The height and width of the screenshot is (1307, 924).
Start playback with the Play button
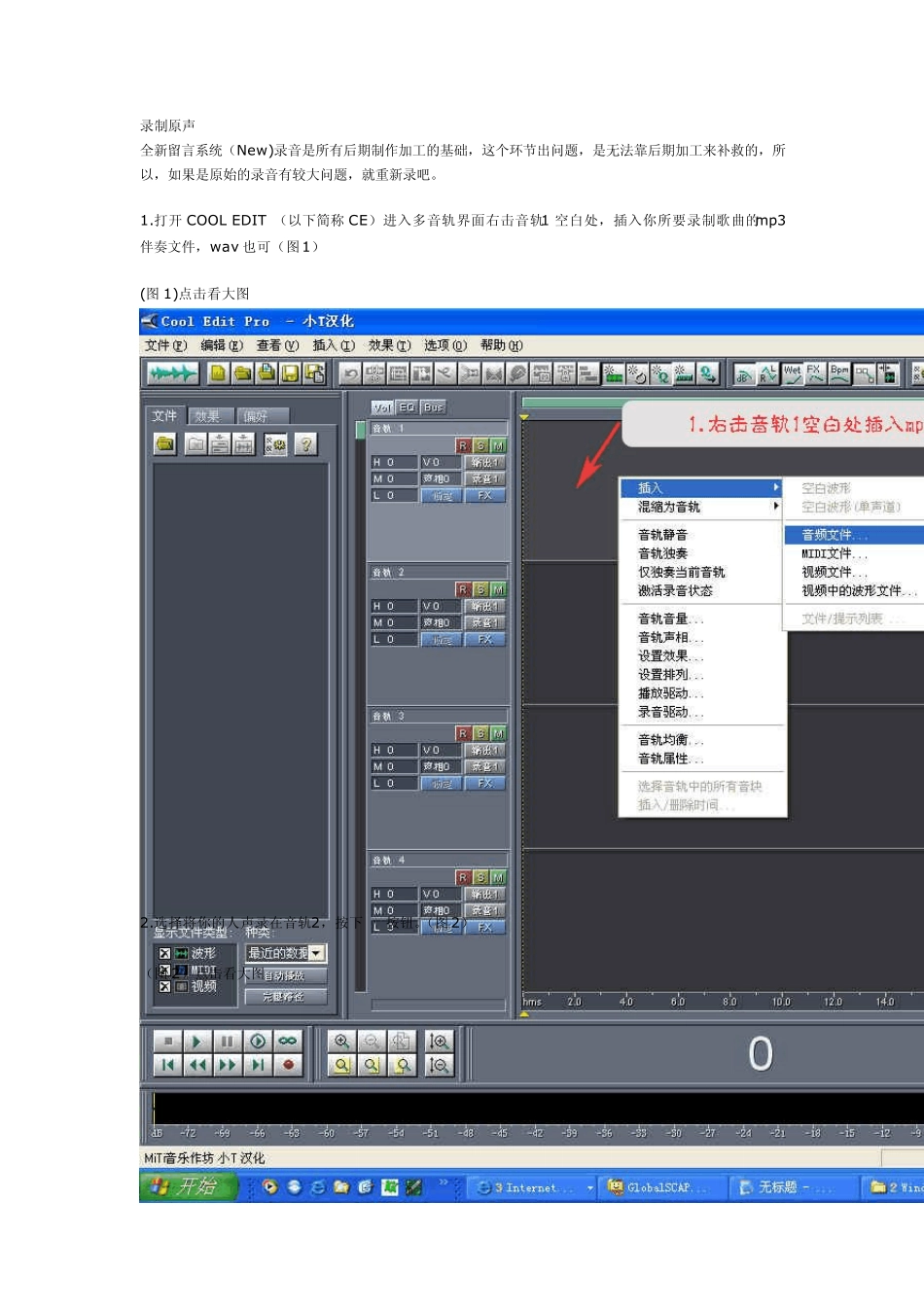[x=196, y=1041]
